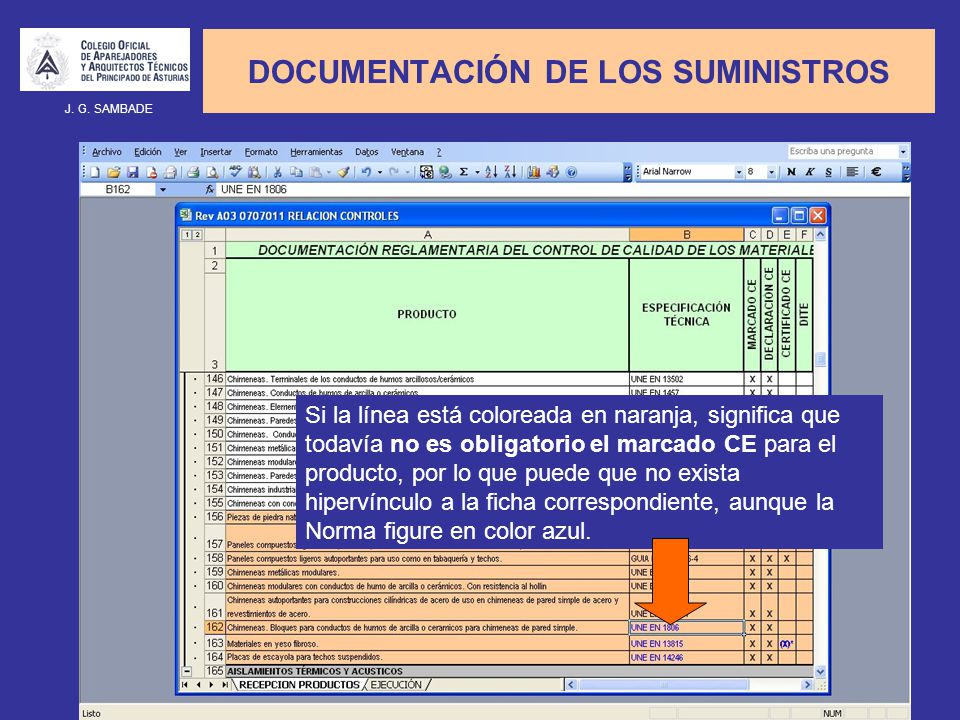Open the Ventana menu
960x720 pixels.
point(407,152)
